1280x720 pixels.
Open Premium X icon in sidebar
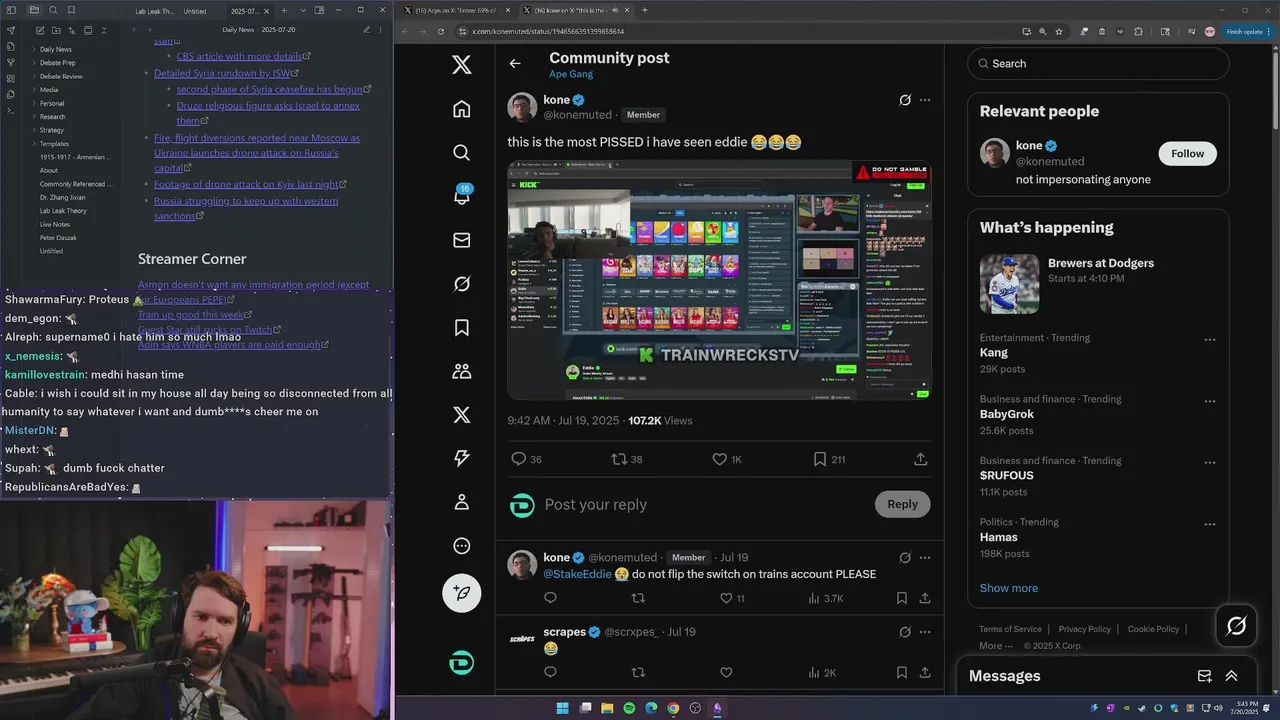pos(461,415)
